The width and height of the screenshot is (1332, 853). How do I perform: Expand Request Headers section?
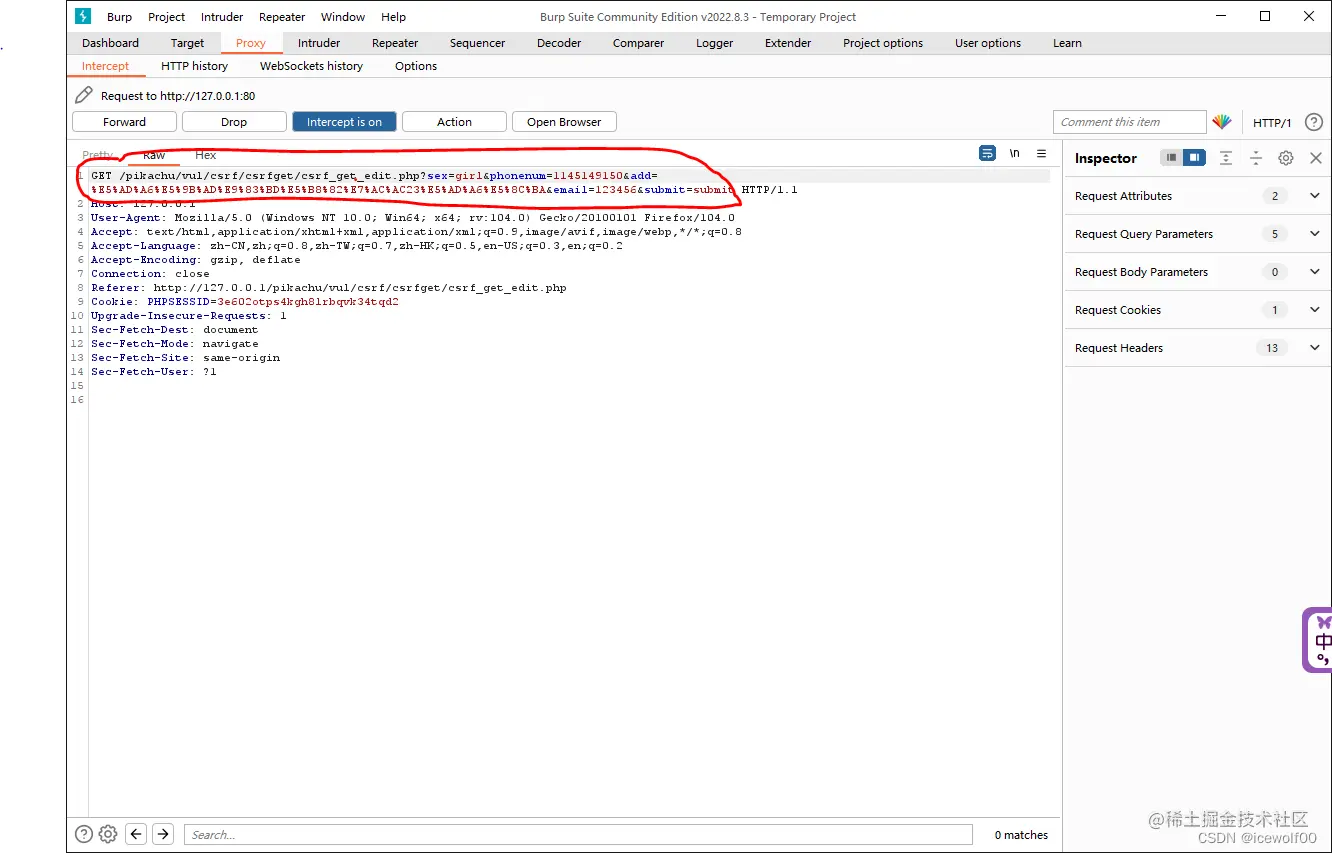click(x=1198, y=348)
